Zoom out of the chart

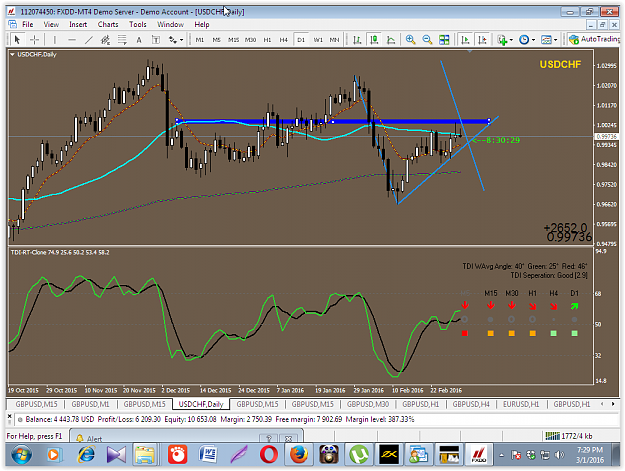pos(427,39)
